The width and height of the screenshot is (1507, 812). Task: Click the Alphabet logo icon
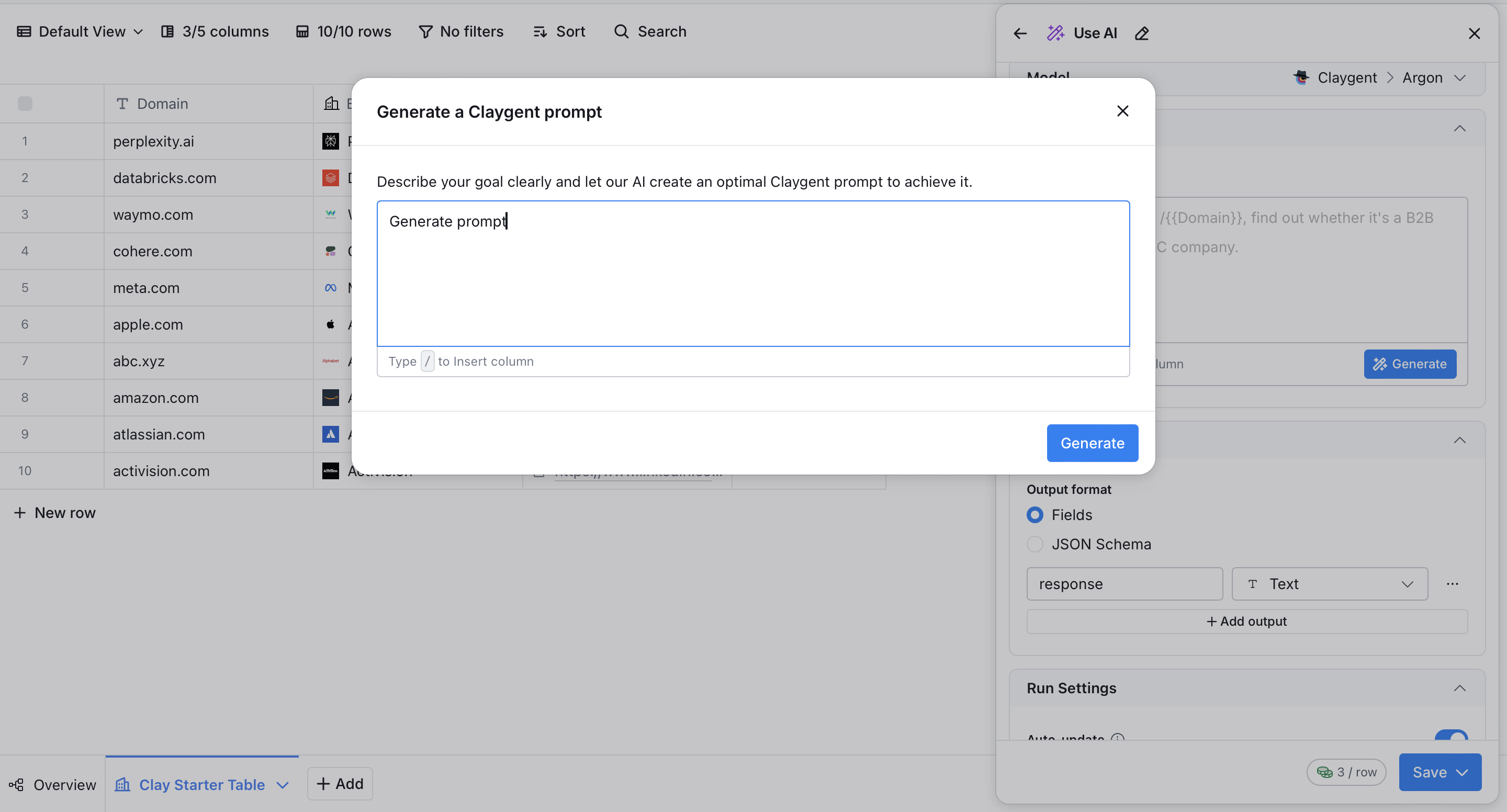[x=331, y=361]
